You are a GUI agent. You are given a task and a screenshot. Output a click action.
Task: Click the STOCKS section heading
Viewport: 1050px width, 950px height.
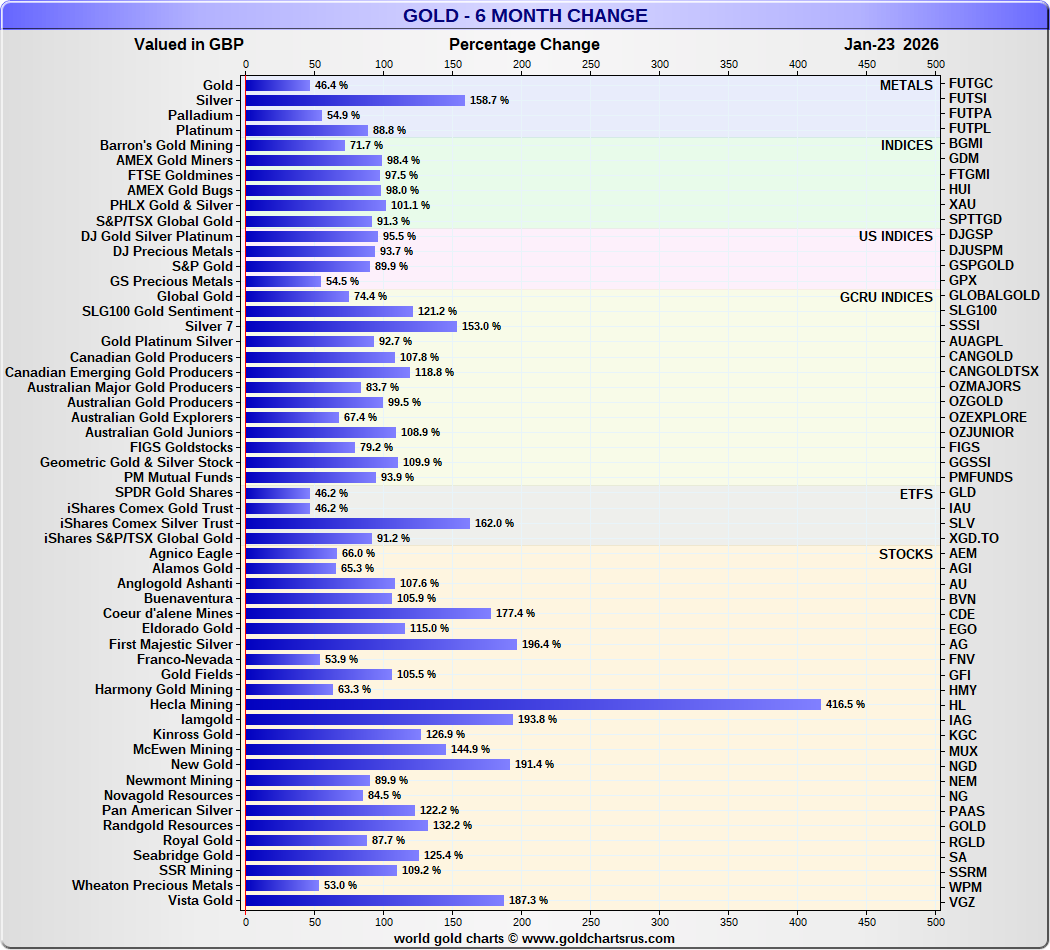[905, 554]
